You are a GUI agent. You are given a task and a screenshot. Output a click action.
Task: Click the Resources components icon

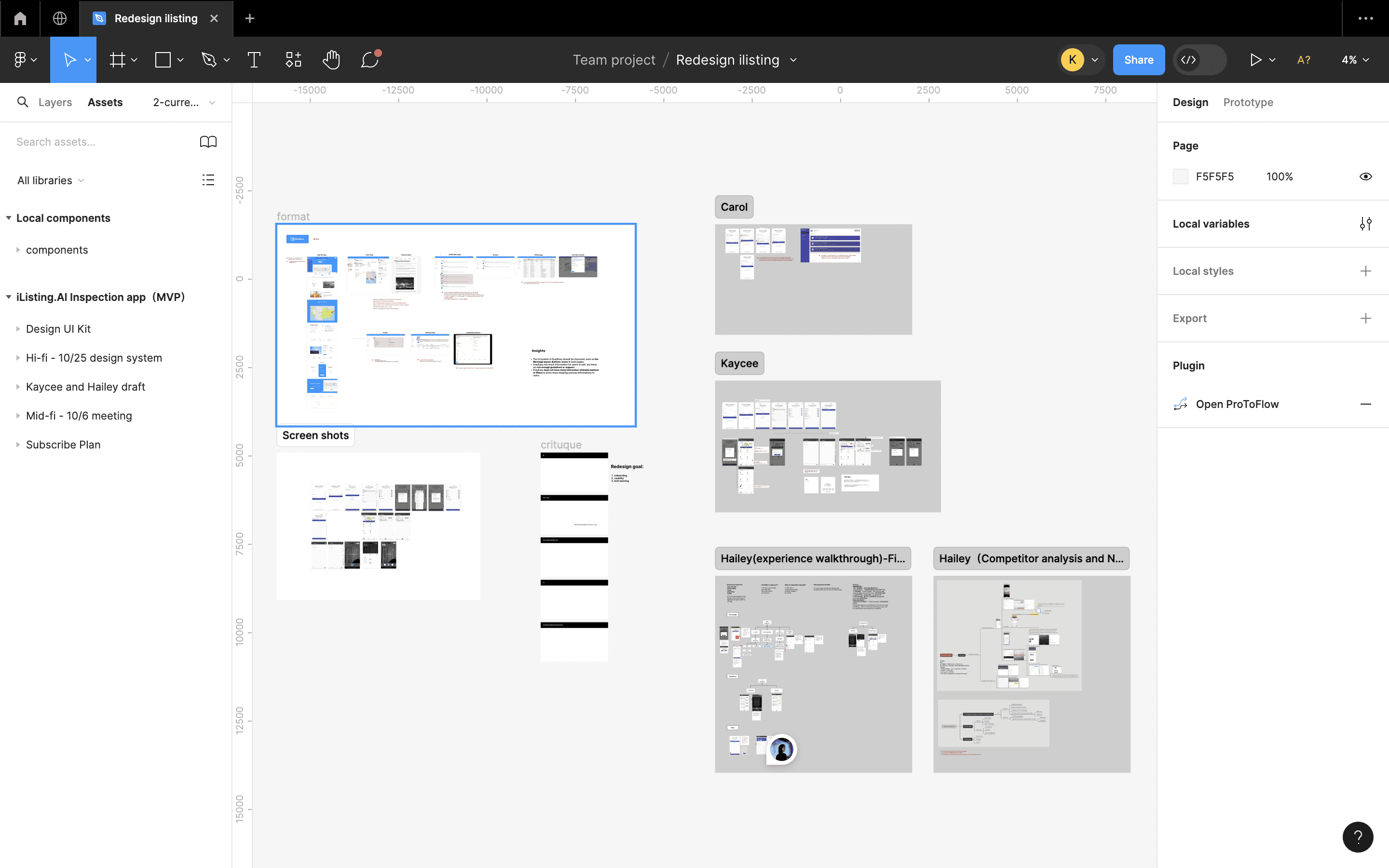coord(293,60)
